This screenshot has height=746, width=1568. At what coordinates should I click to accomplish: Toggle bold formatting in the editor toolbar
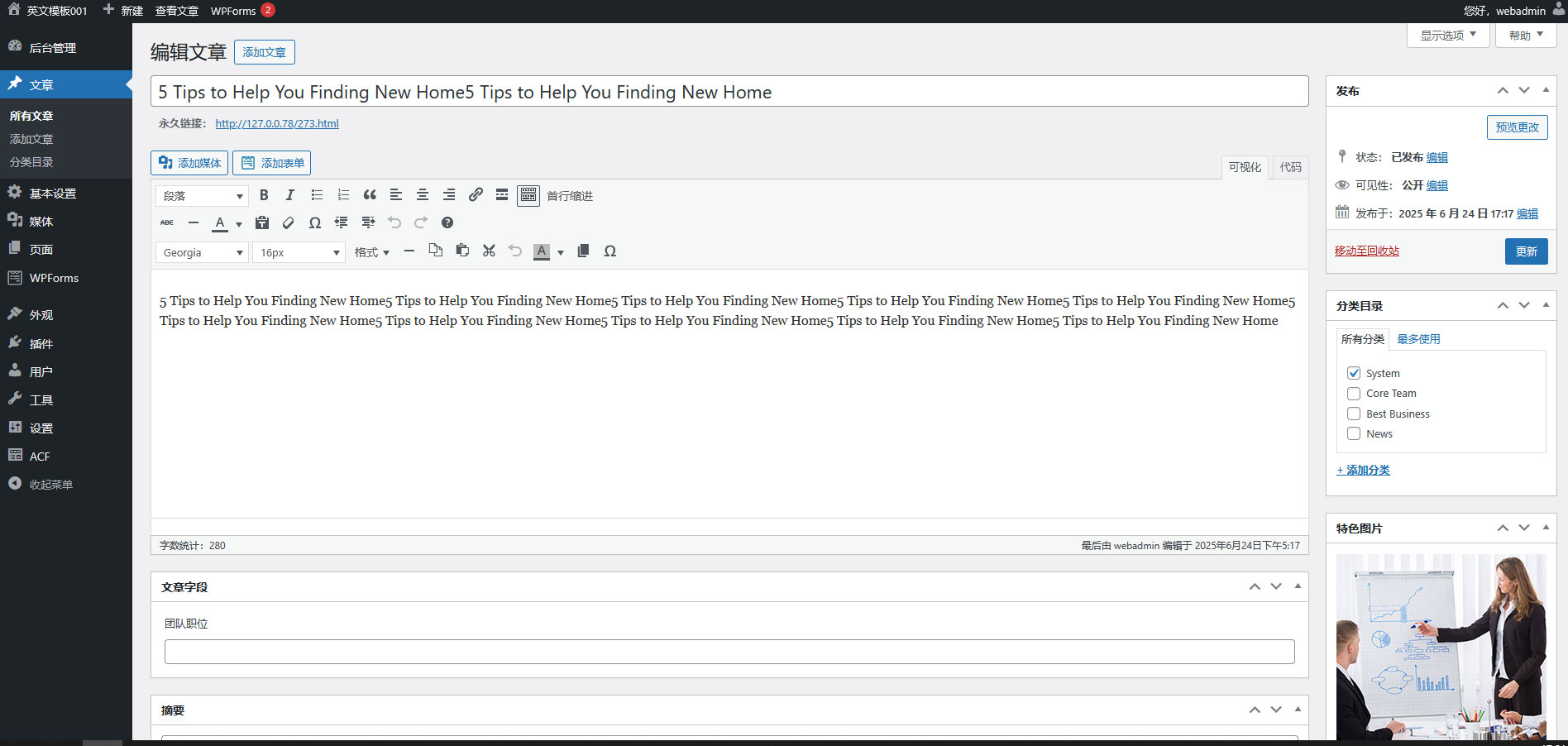pos(264,195)
